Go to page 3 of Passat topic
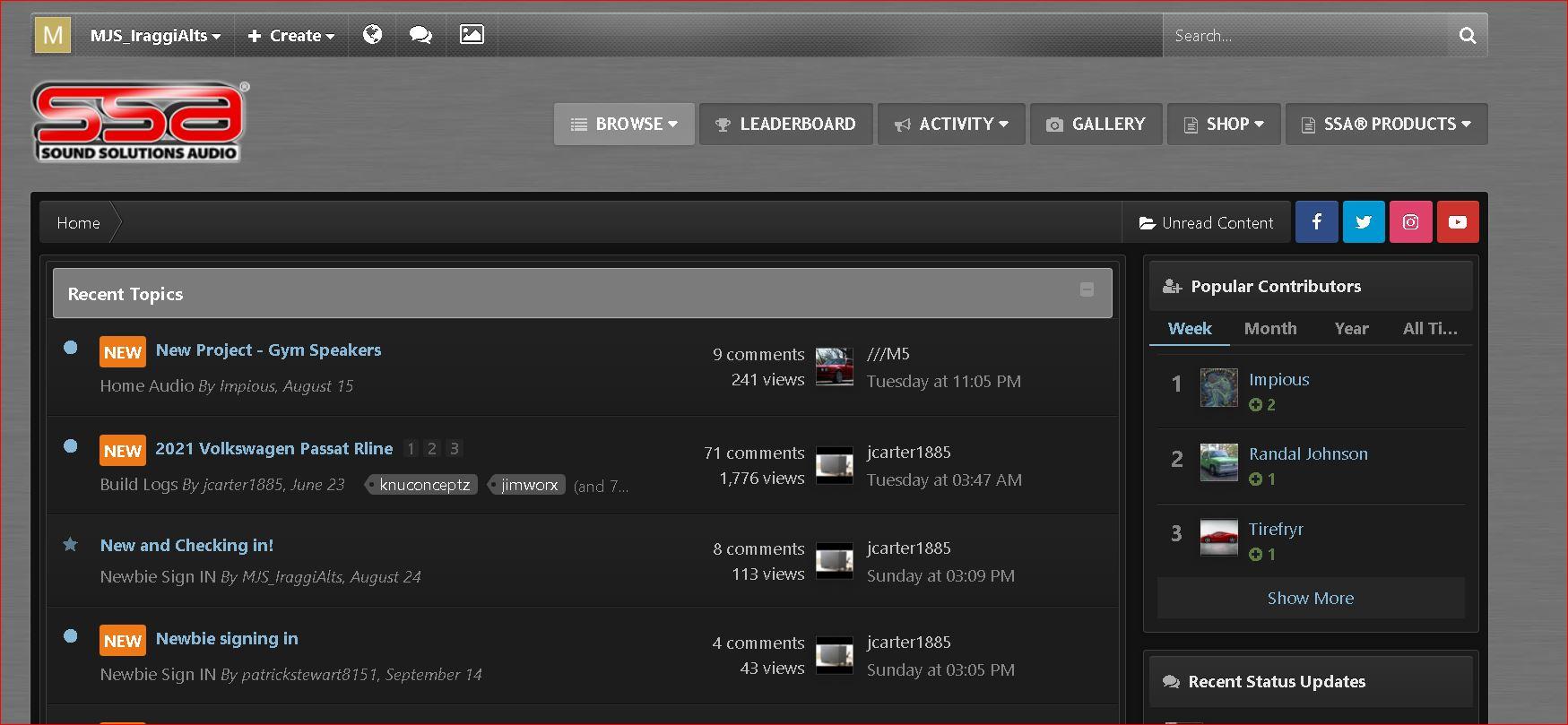1568x725 pixels. point(454,448)
